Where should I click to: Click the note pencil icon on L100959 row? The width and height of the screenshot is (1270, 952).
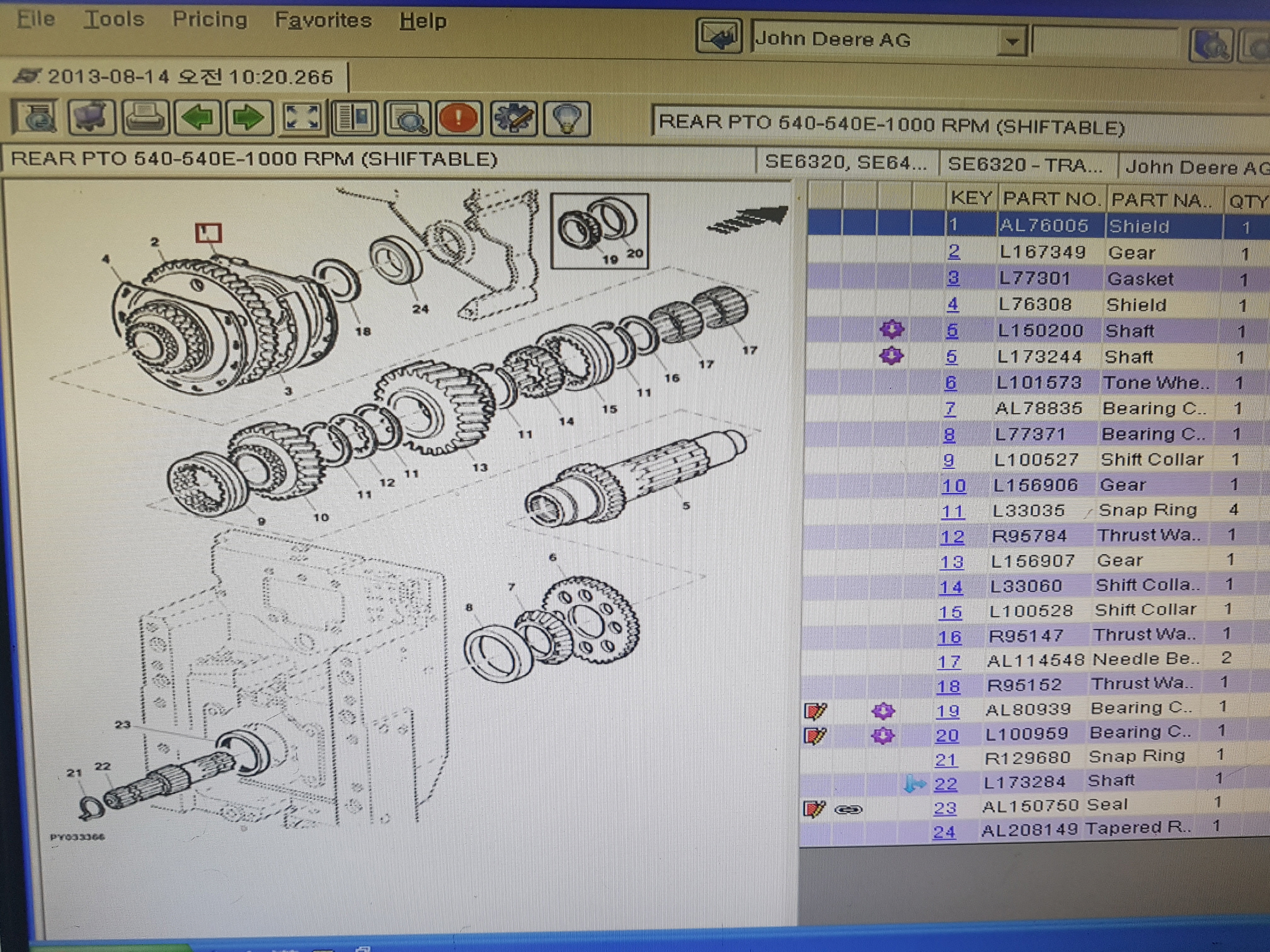pos(814,735)
